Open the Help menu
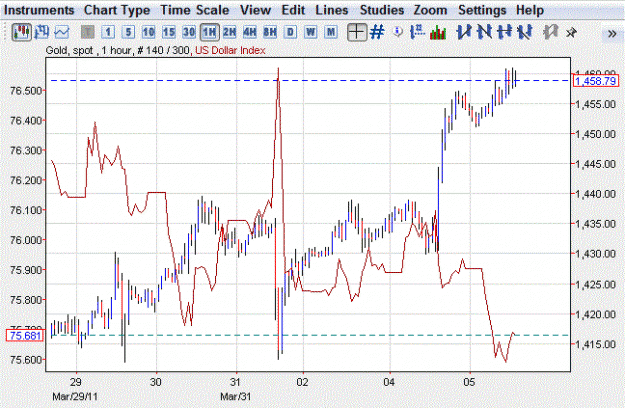The image size is (625, 408). [x=530, y=10]
